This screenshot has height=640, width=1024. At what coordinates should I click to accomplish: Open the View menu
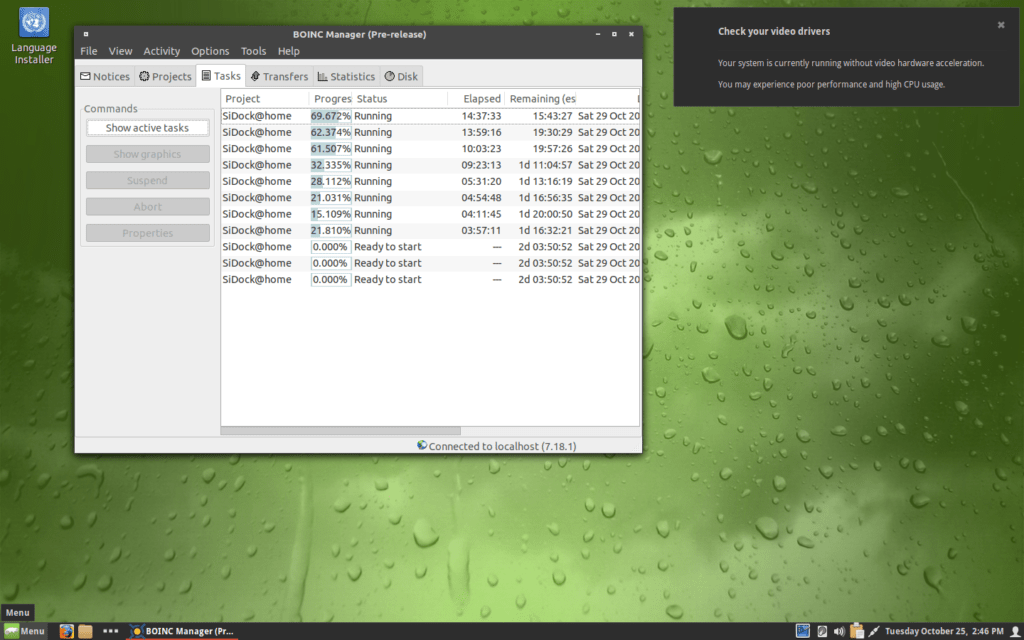click(x=120, y=51)
